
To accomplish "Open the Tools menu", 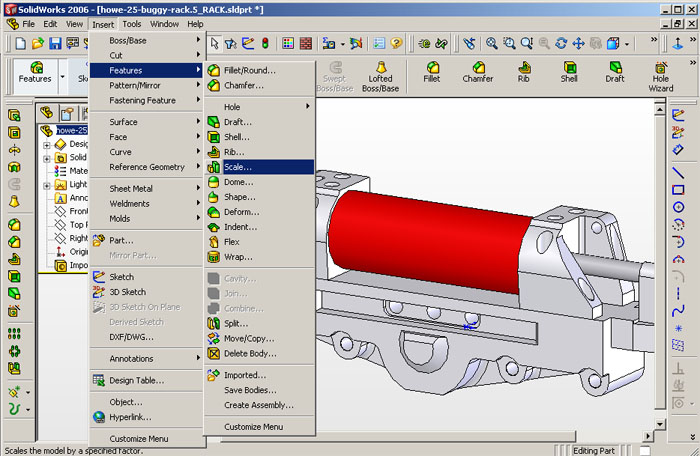I will 131,23.
